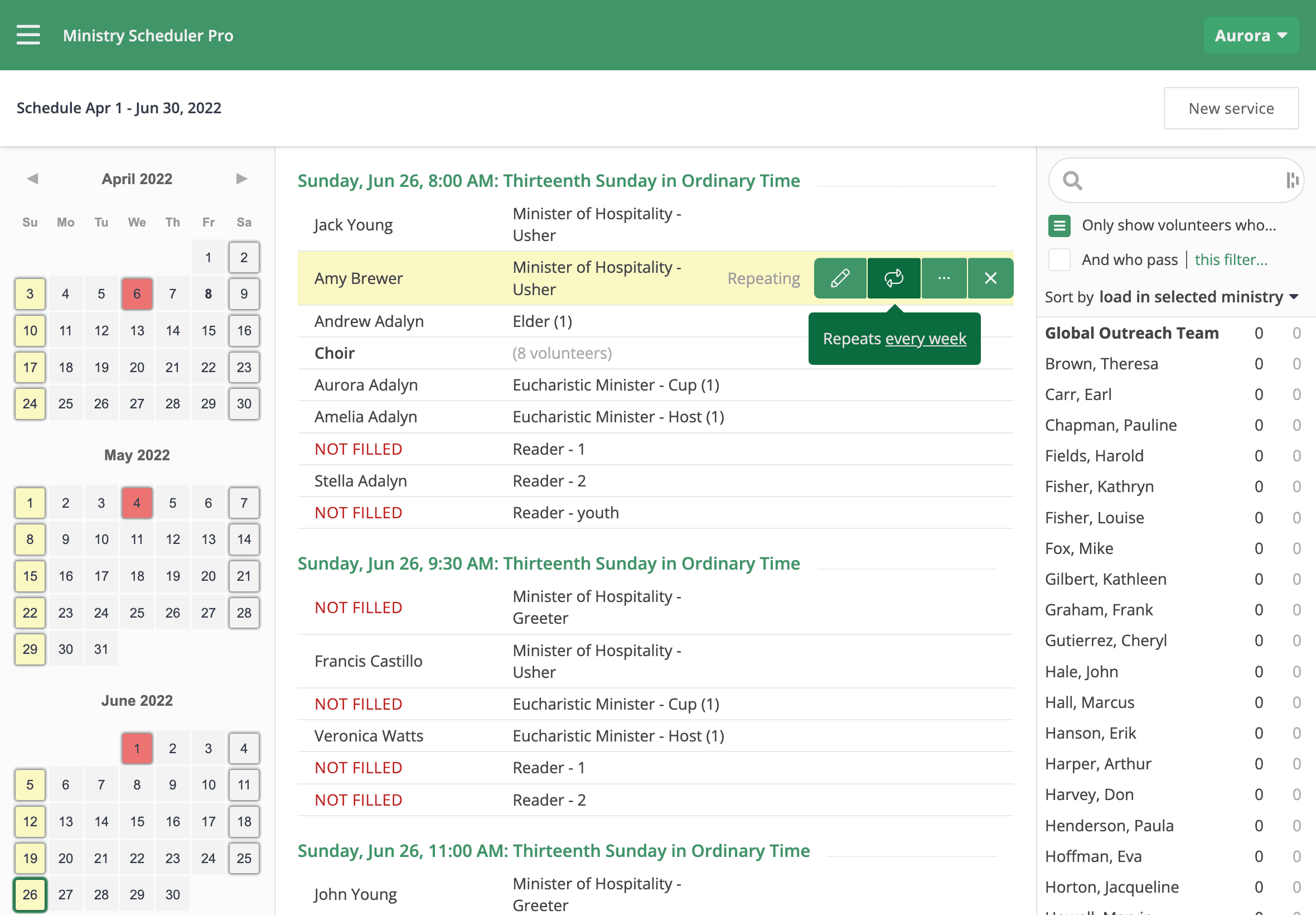
Task: Advance calendar with right arrow
Action: [242, 179]
